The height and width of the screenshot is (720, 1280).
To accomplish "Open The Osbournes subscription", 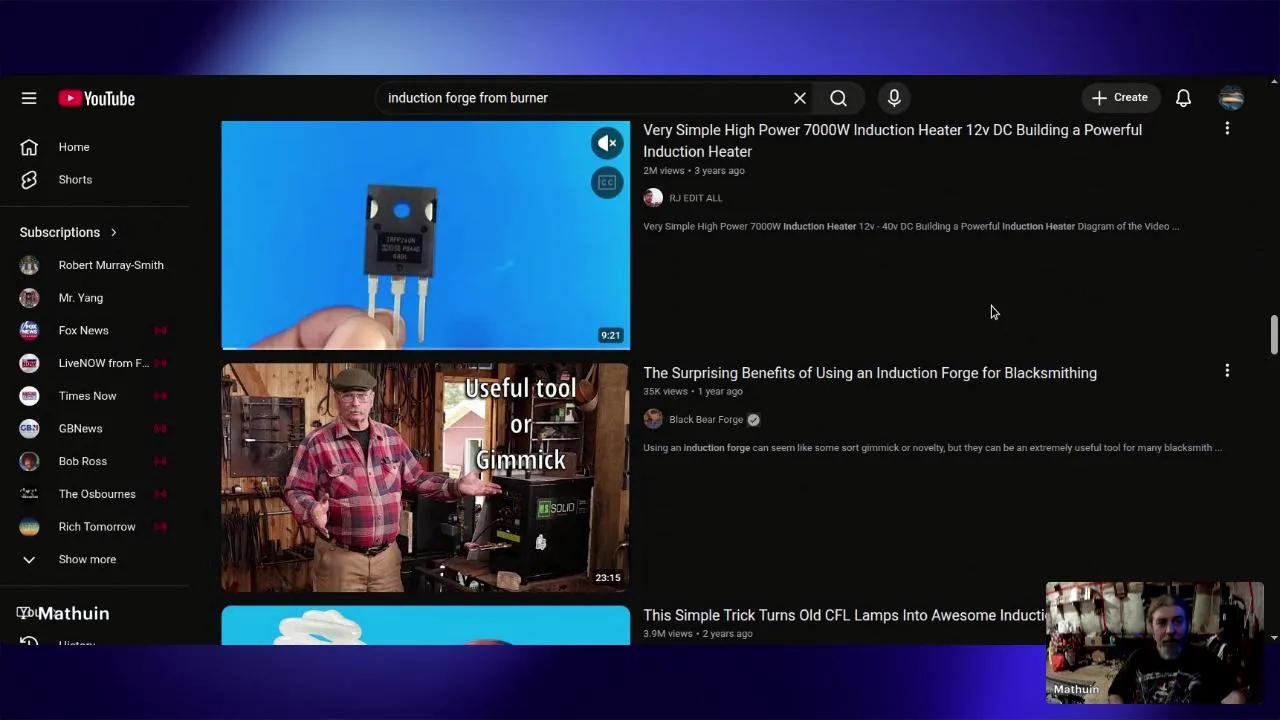I will pyautogui.click(x=95, y=494).
